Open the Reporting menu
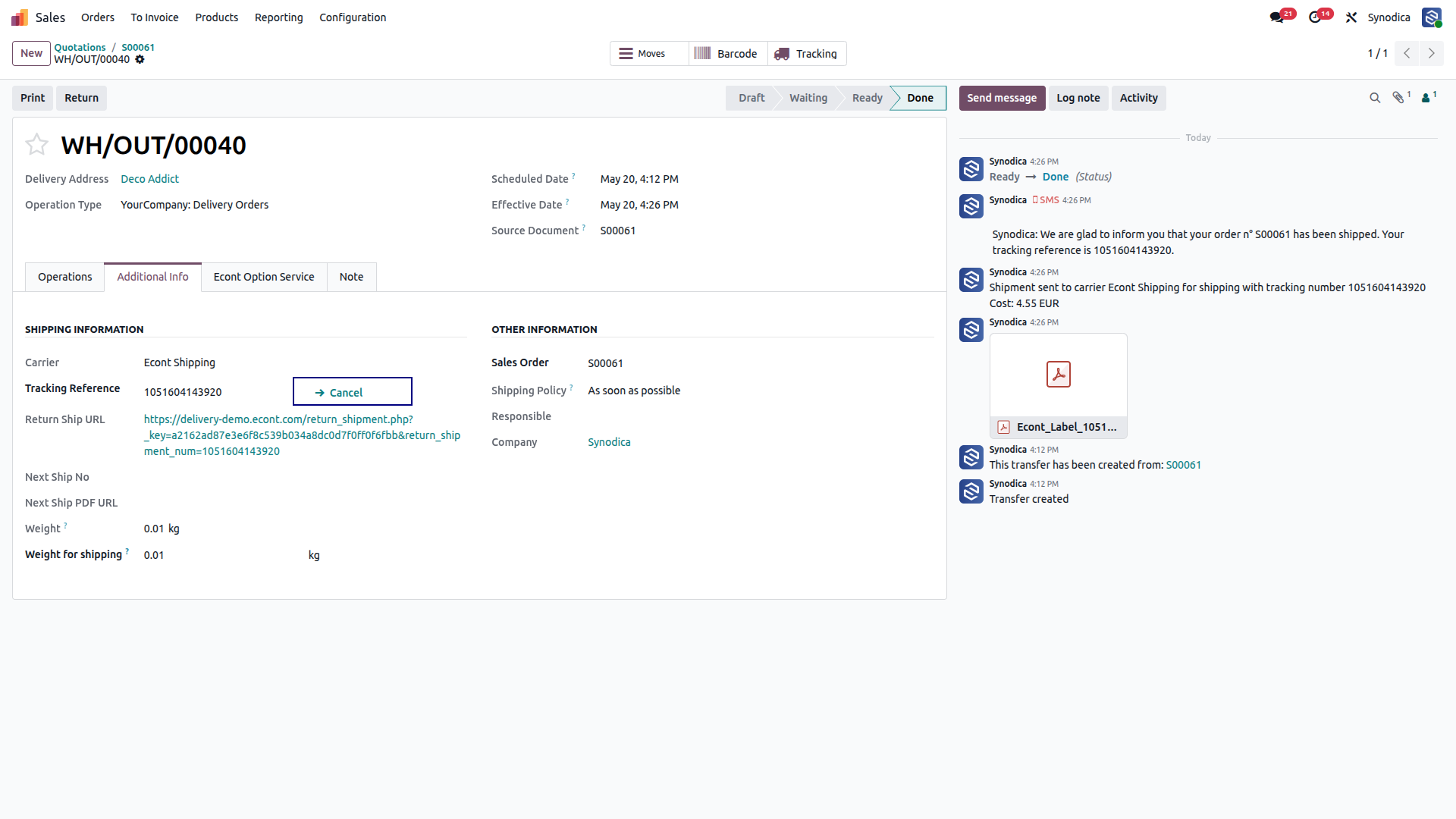This screenshot has width=1456, height=819. tap(279, 17)
